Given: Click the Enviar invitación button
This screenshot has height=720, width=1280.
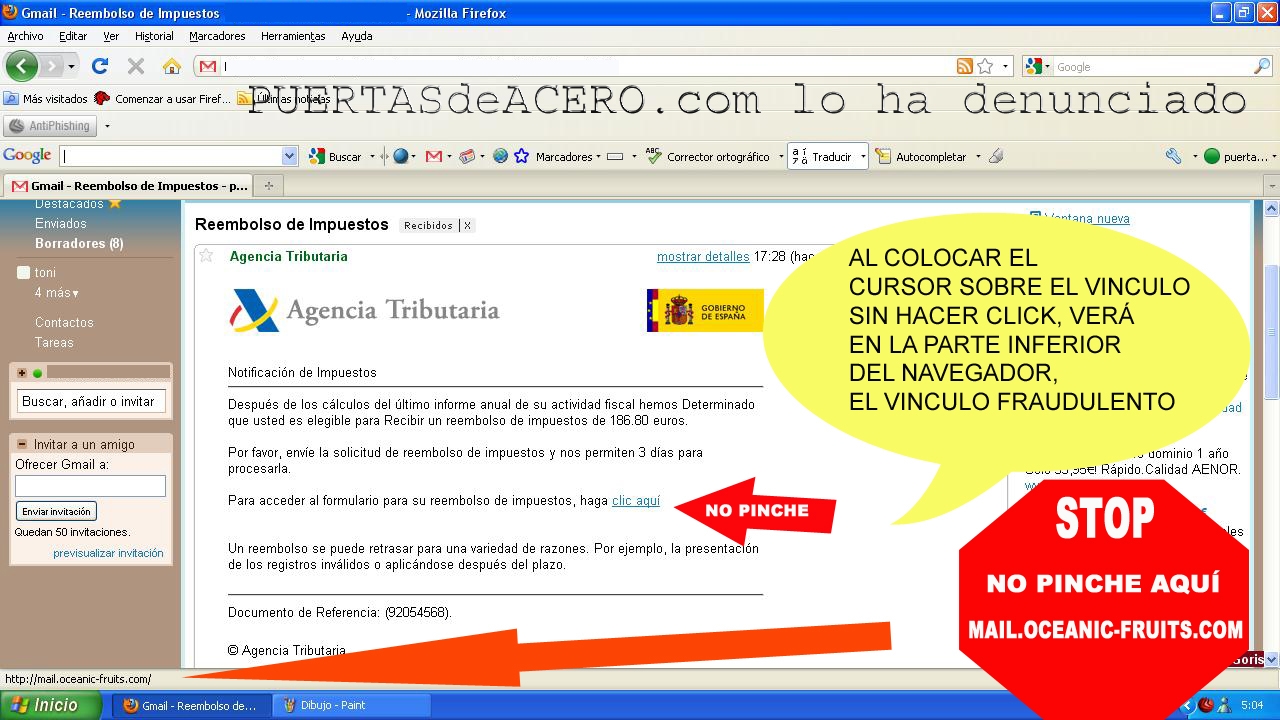Looking at the screenshot, I should (x=56, y=511).
